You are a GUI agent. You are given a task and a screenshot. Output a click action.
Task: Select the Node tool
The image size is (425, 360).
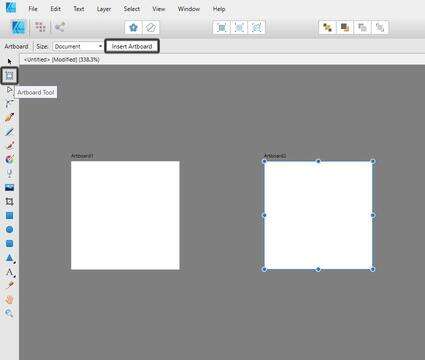coord(9,89)
